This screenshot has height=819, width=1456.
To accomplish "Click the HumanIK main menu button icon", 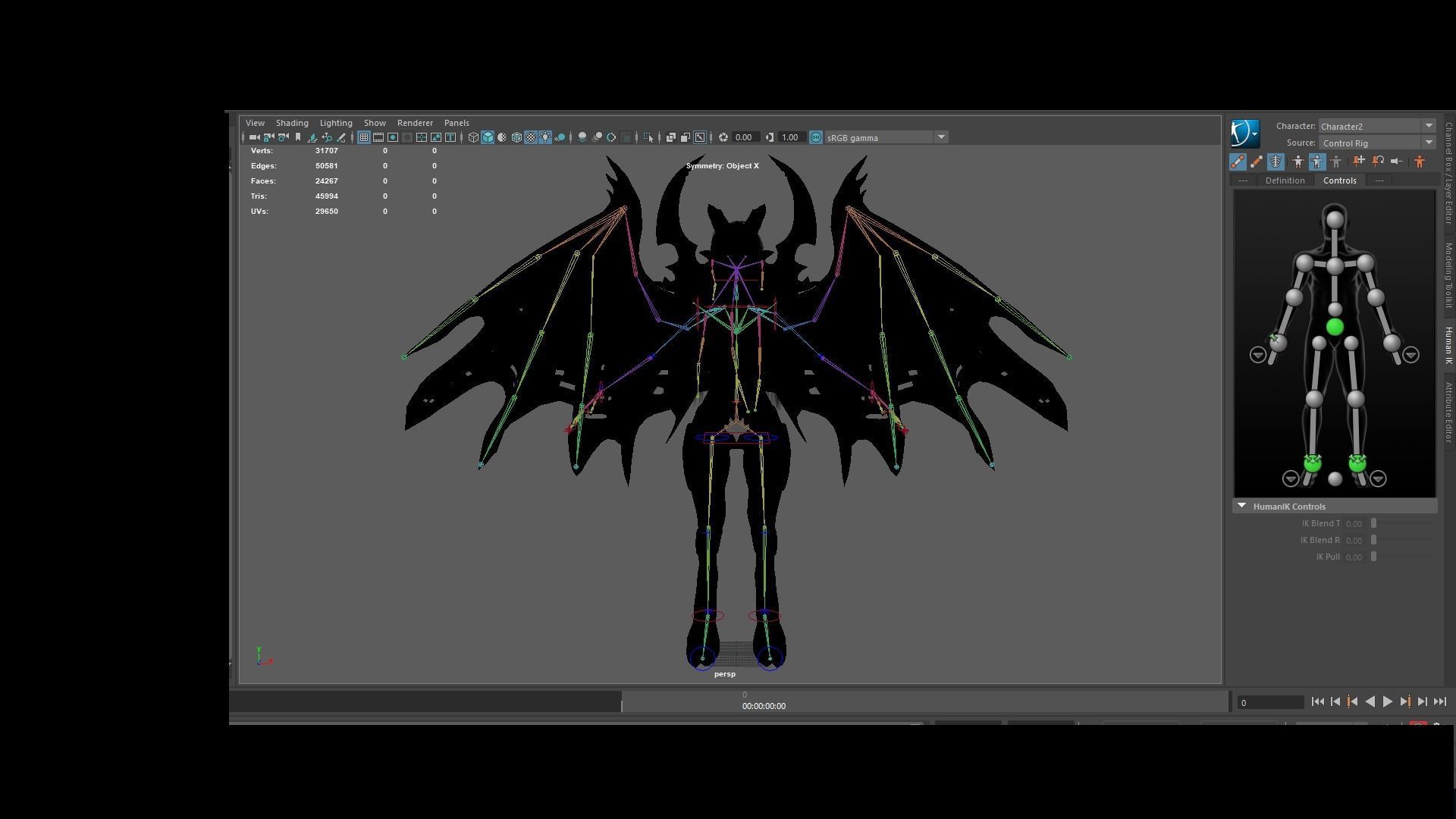I will [1244, 133].
